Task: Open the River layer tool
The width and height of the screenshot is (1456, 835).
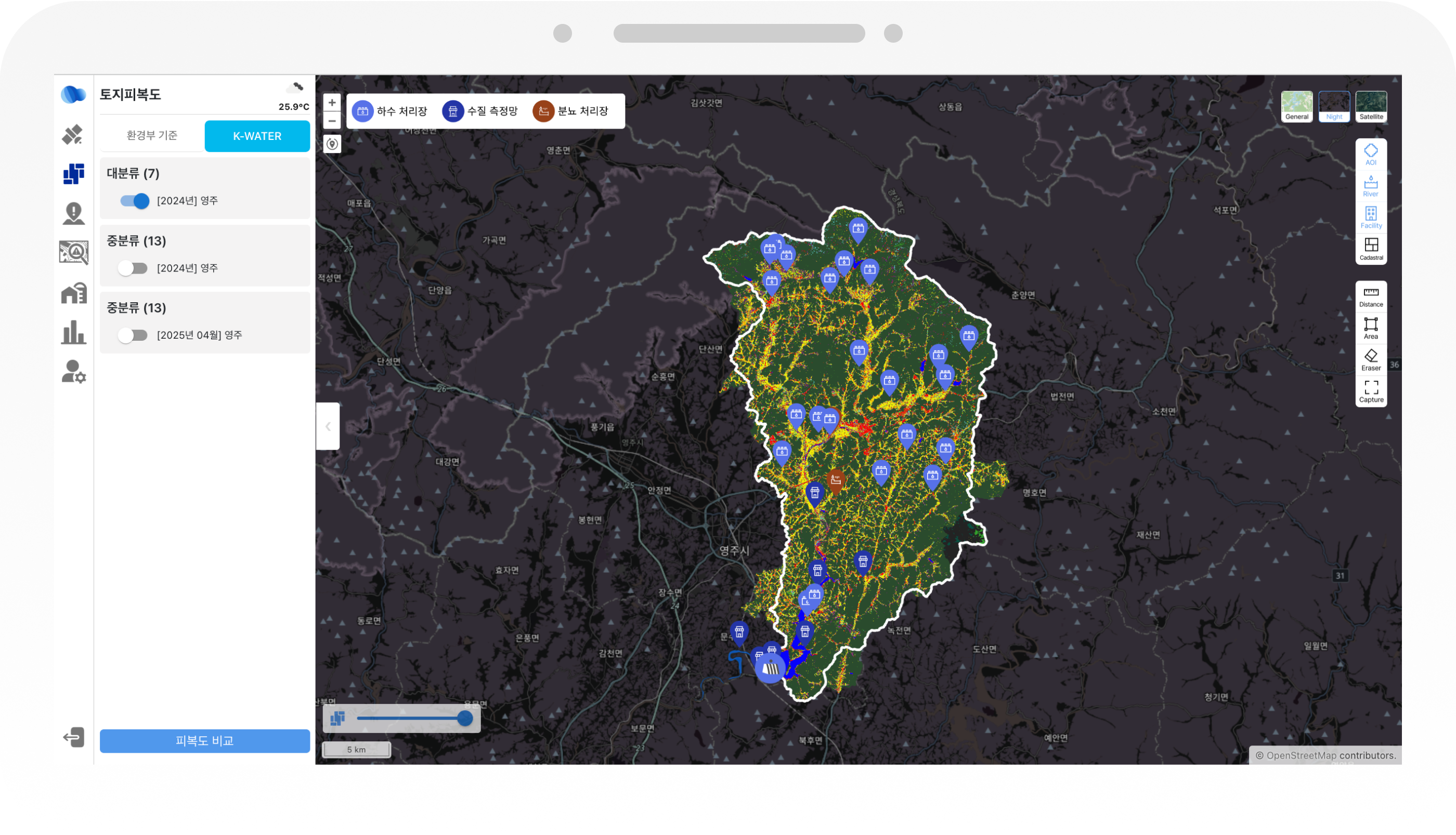Action: coord(1371,186)
